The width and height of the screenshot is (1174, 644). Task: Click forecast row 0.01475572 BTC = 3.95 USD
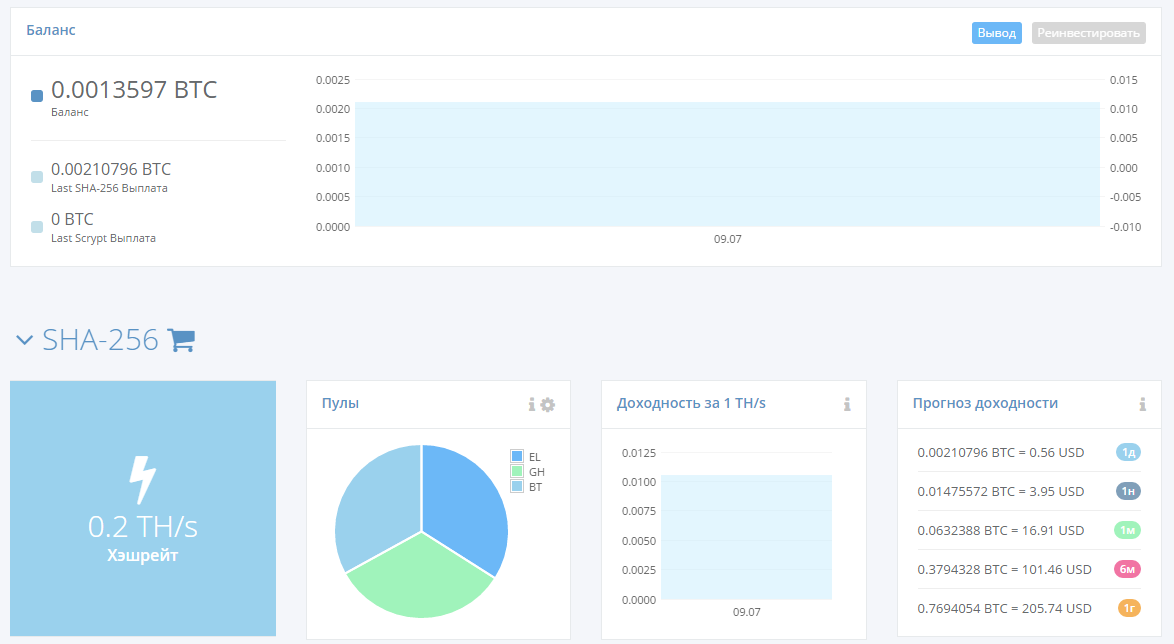(x=1000, y=491)
